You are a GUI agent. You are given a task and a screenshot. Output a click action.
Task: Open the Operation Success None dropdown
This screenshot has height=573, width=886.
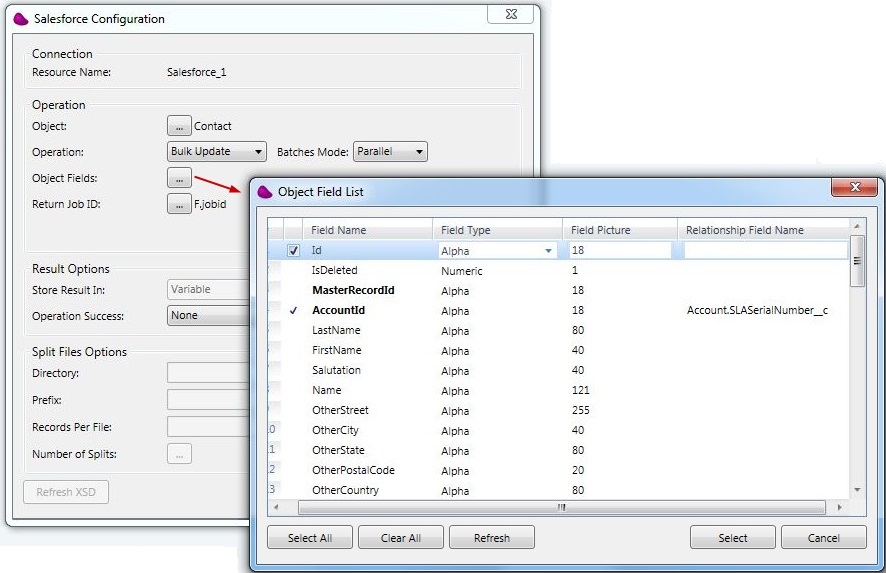[209, 315]
